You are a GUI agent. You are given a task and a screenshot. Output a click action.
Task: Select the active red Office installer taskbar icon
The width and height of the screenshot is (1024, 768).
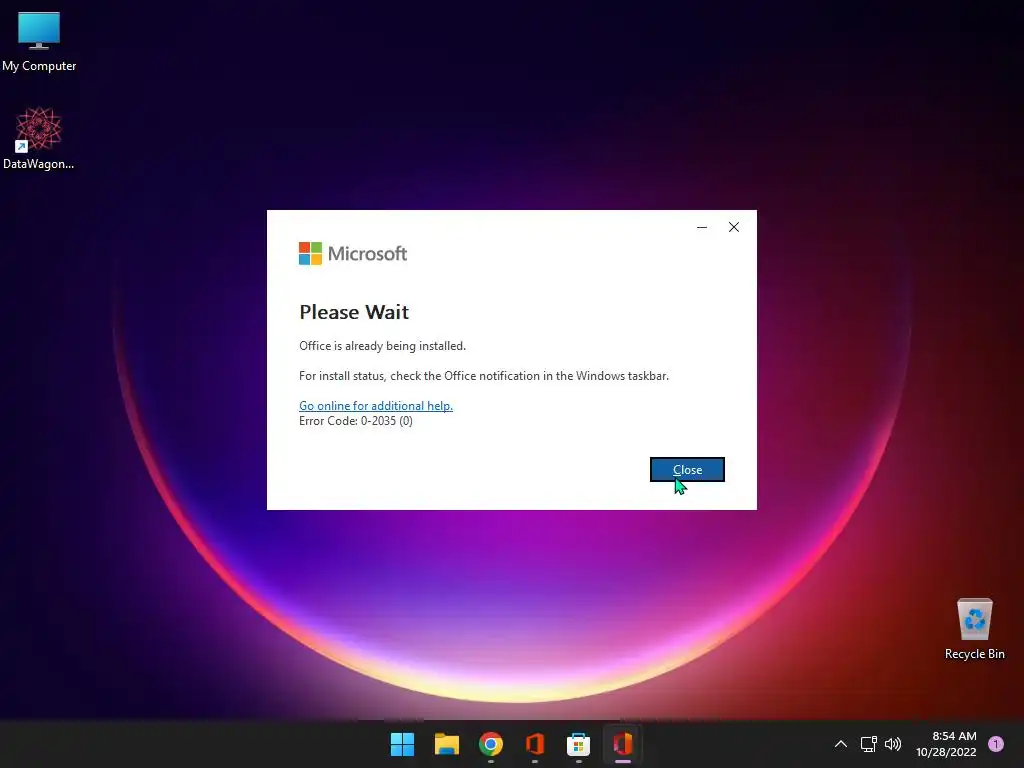click(622, 744)
